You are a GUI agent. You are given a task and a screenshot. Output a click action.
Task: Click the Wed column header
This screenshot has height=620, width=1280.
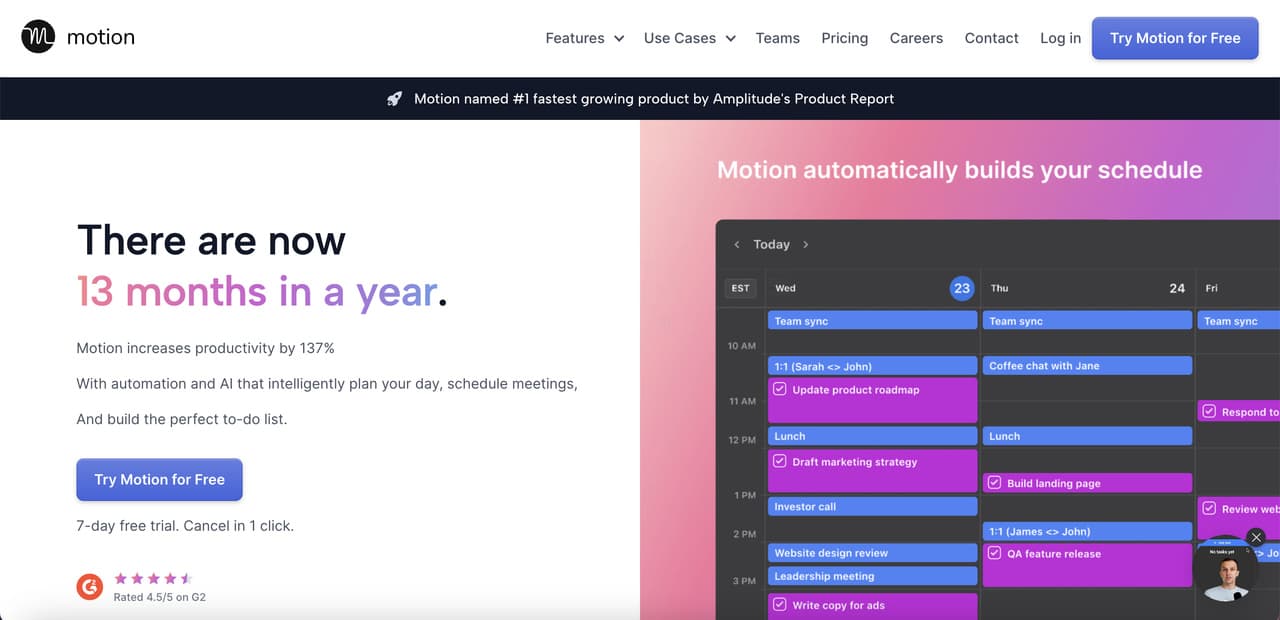click(x=785, y=288)
